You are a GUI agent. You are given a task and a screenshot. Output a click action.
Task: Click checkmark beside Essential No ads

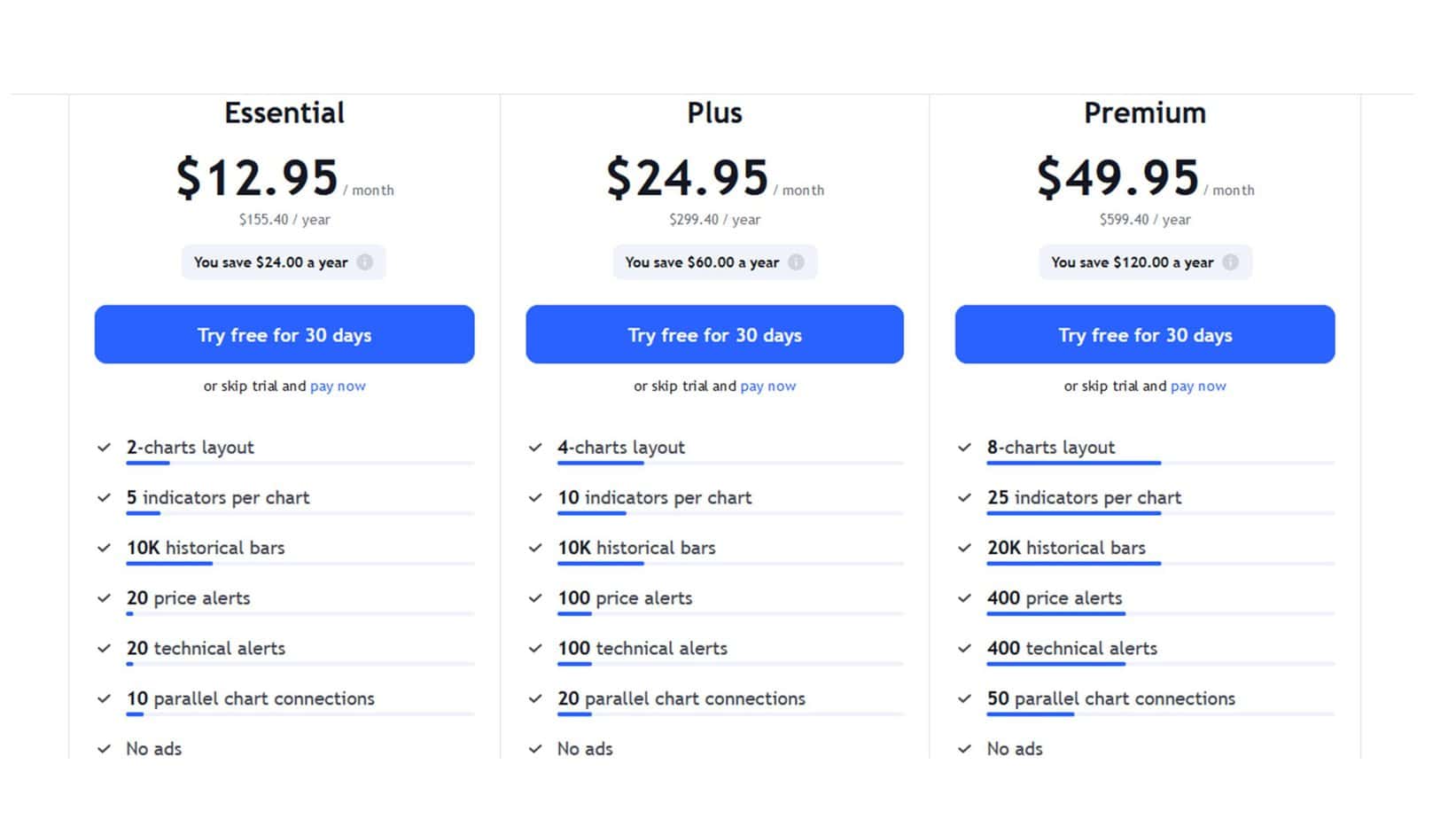coord(105,749)
